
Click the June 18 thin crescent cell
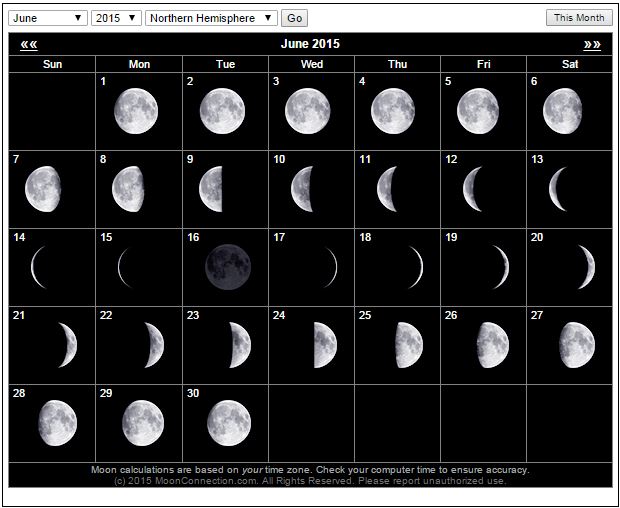(x=397, y=266)
